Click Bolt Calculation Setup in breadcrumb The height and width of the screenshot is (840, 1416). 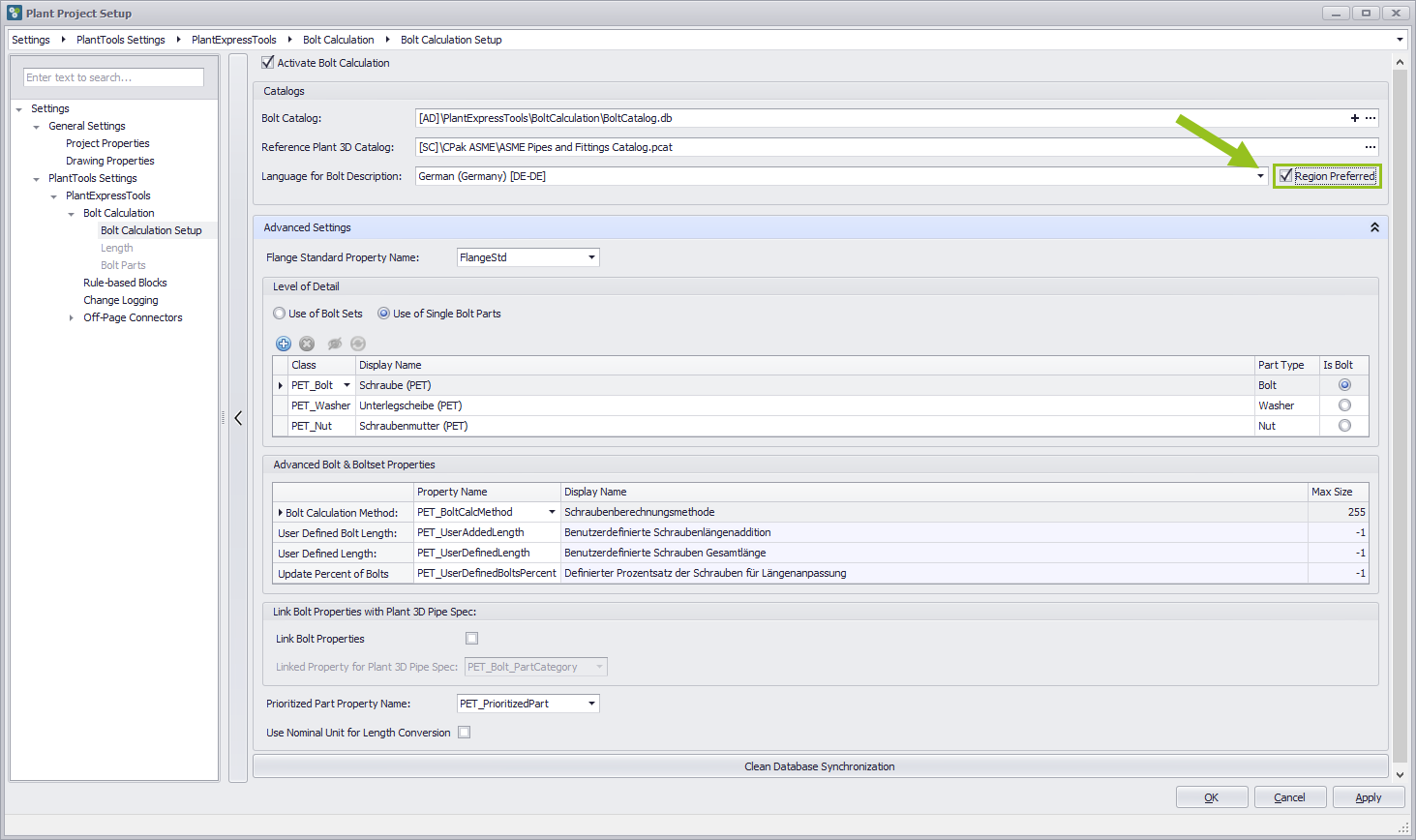(451, 40)
